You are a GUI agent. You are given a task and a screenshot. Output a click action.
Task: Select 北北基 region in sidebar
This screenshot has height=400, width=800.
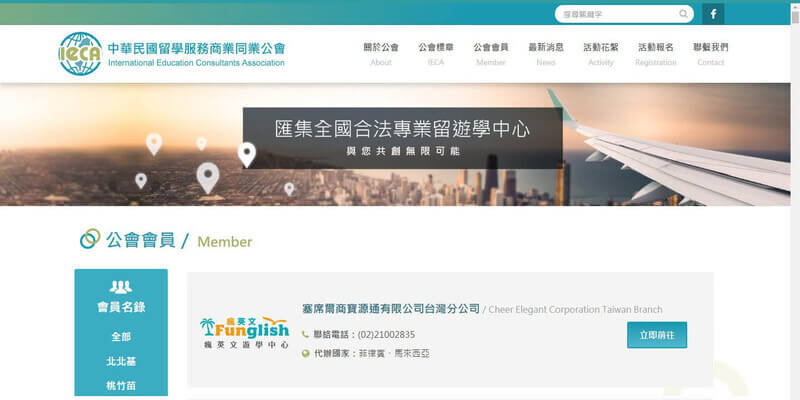point(121,361)
